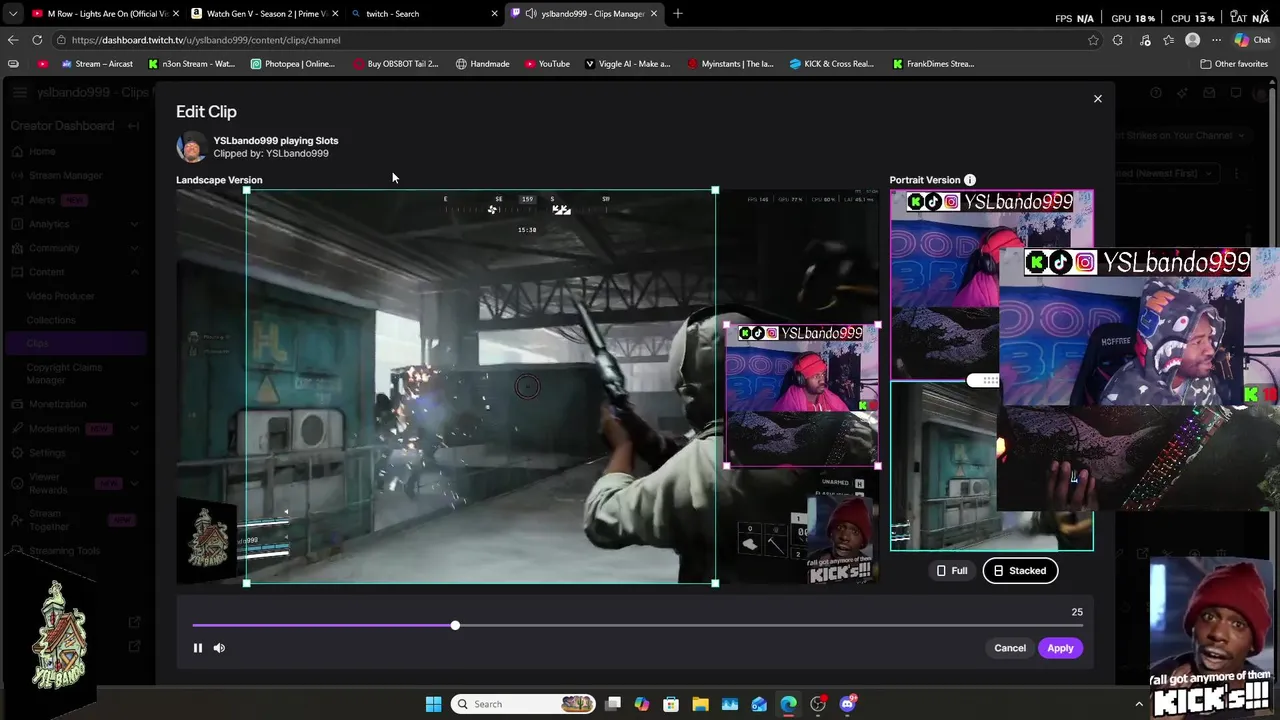Switch to the Watch Gen V Prime Video tab
This screenshot has width=1280, height=720.
(x=264, y=13)
